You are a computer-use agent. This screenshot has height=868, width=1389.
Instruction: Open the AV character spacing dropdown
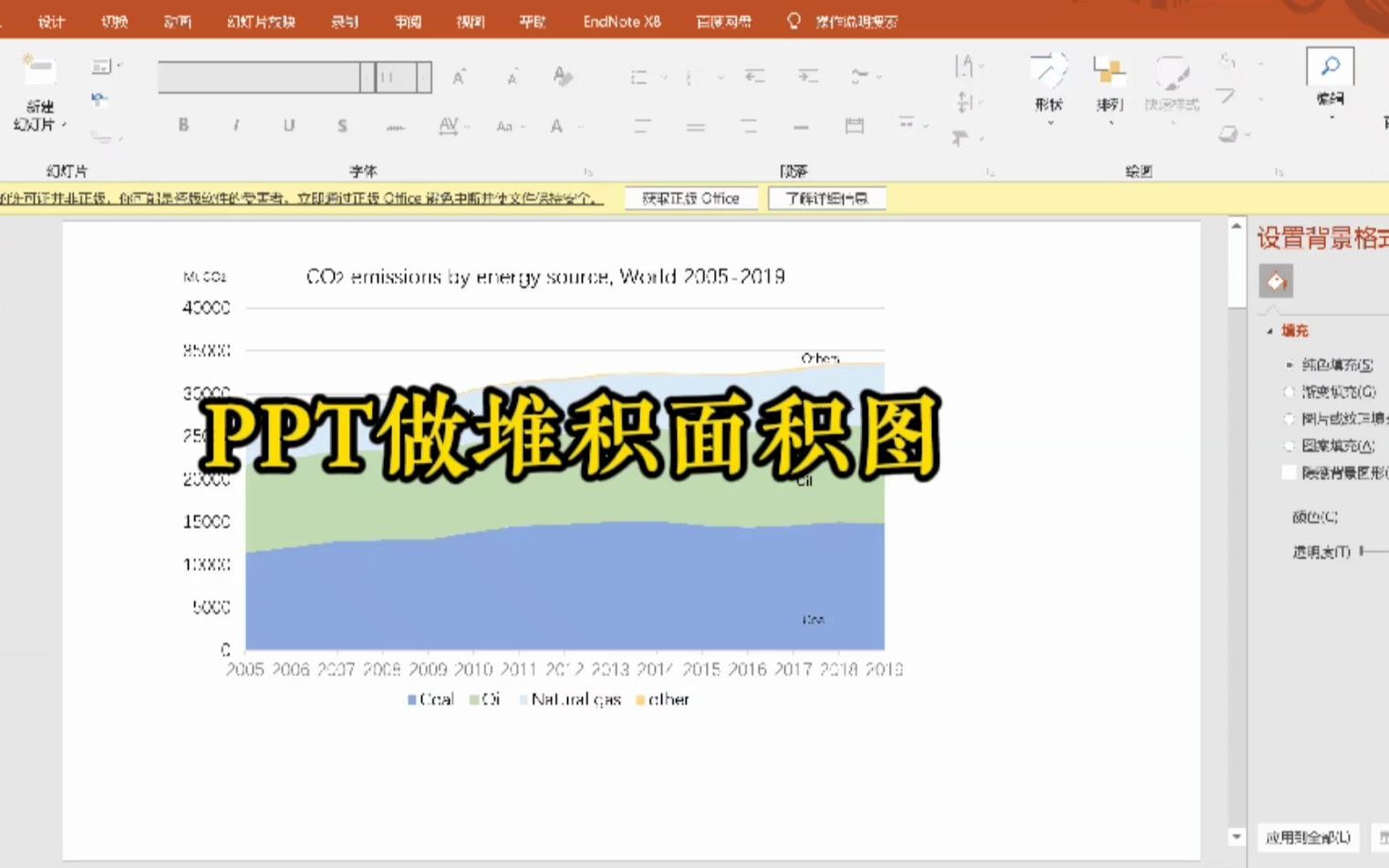[452, 126]
